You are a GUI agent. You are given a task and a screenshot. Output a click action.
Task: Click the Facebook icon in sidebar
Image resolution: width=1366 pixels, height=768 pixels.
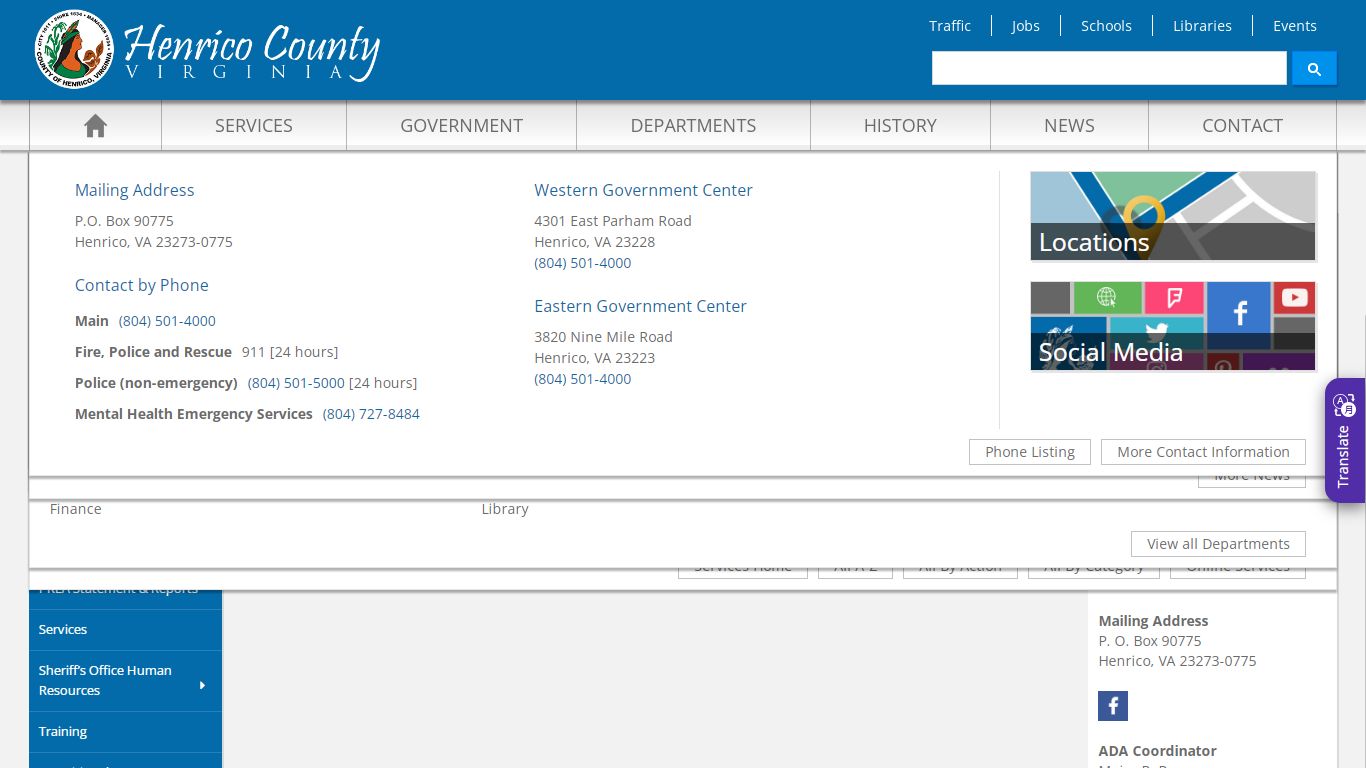[x=1113, y=706]
